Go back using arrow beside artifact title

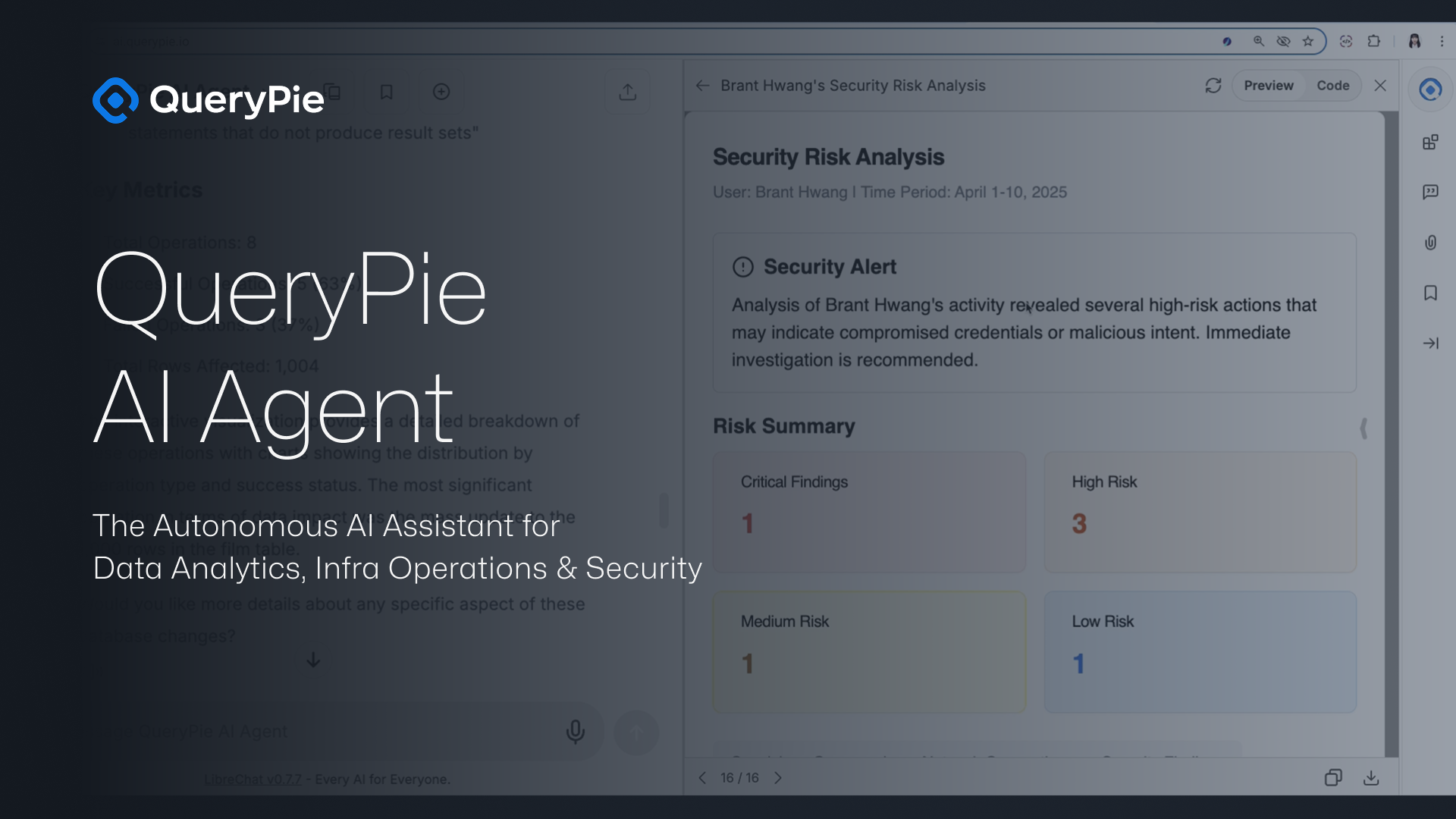point(702,86)
